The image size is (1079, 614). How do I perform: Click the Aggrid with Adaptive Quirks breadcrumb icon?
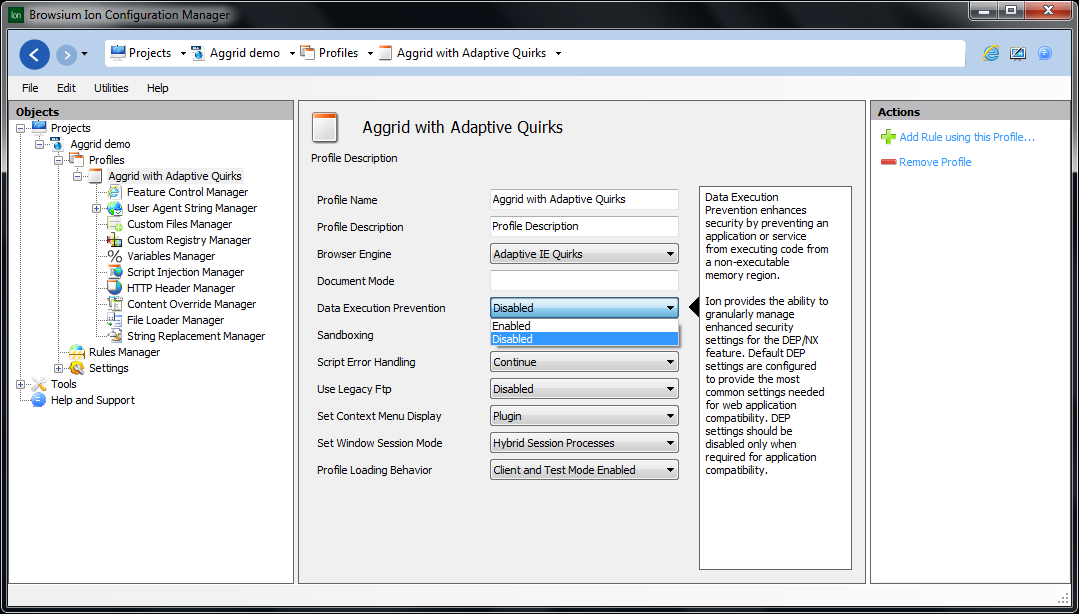click(385, 53)
